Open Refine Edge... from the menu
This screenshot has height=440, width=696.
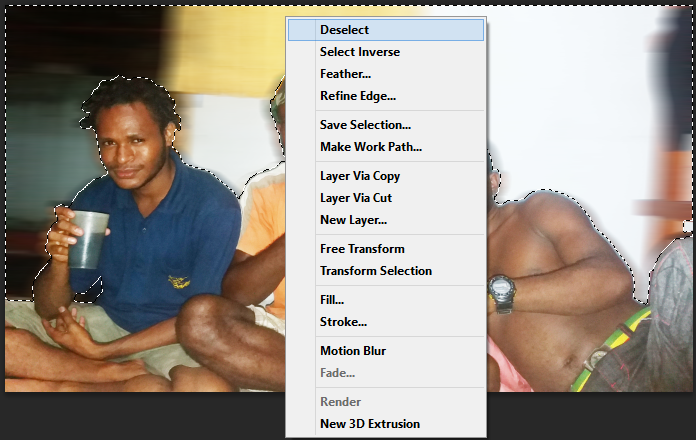point(386,96)
